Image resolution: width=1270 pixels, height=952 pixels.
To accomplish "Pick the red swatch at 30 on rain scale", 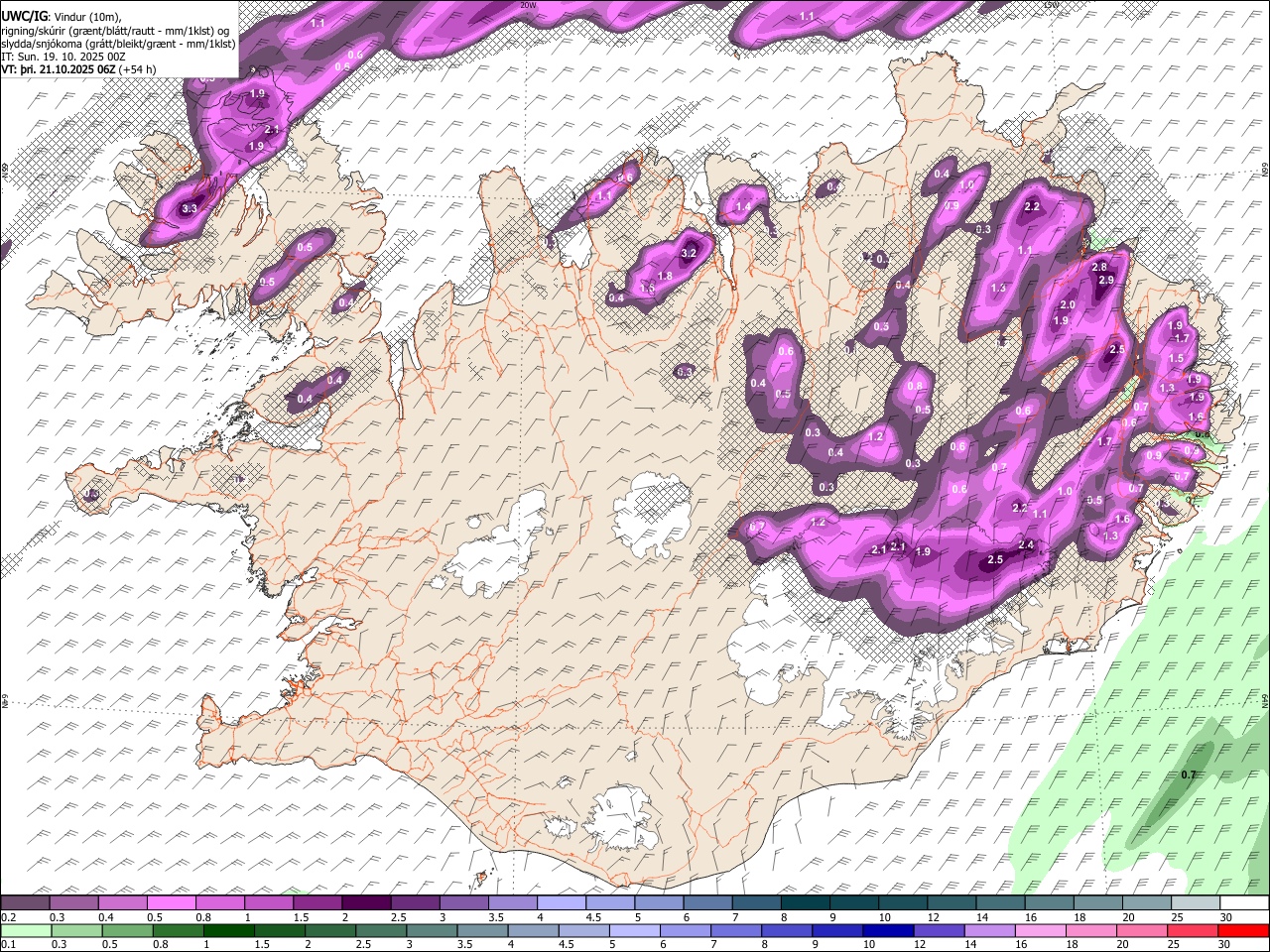I will tap(1244, 930).
